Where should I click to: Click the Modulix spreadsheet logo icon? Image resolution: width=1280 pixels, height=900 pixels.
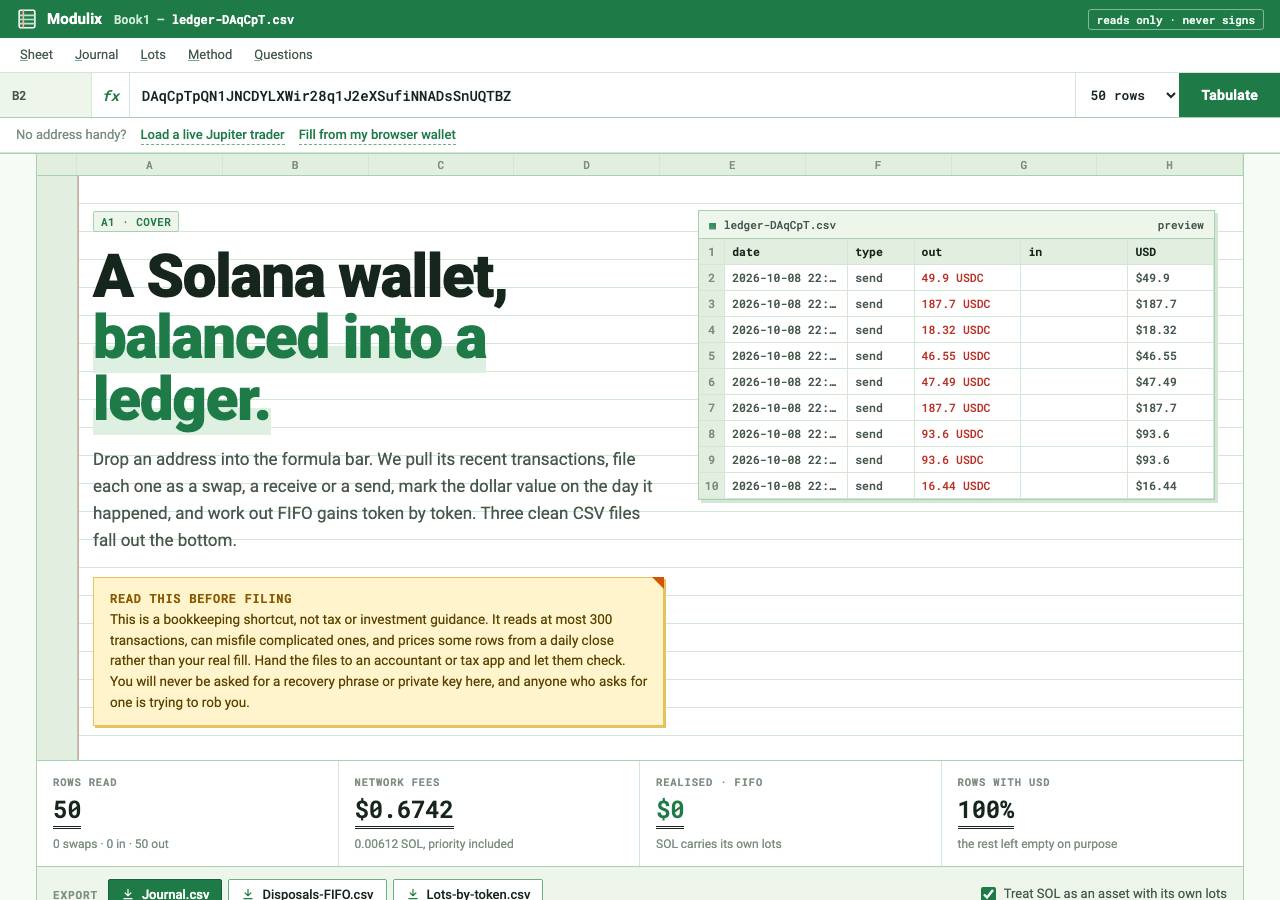(27, 19)
